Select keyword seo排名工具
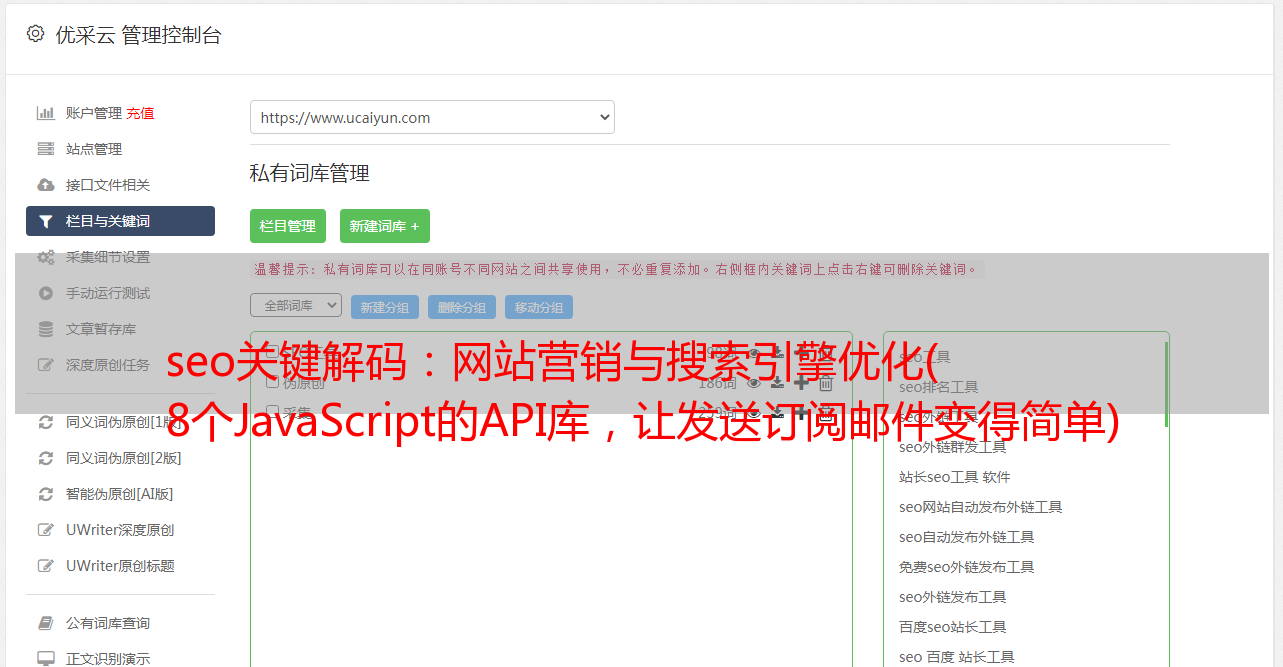Image resolution: width=1283 pixels, height=667 pixels. [938, 387]
